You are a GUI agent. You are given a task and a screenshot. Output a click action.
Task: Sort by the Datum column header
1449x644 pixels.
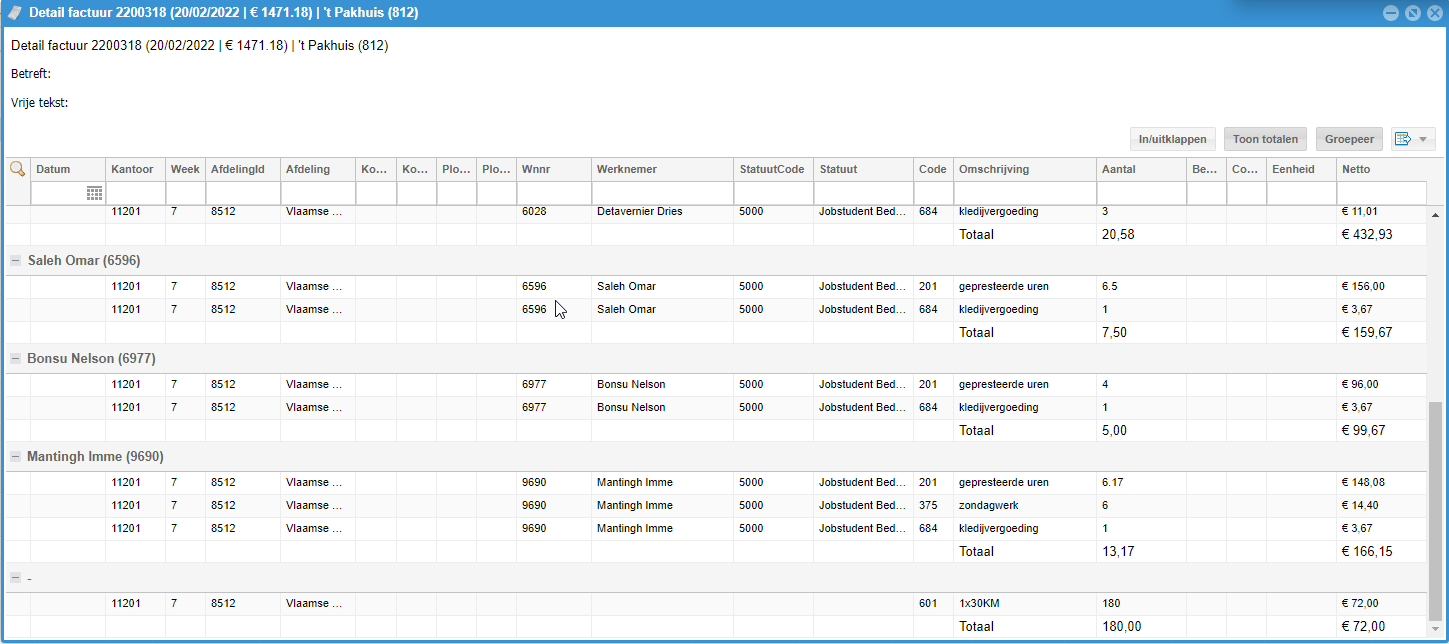pos(68,169)
